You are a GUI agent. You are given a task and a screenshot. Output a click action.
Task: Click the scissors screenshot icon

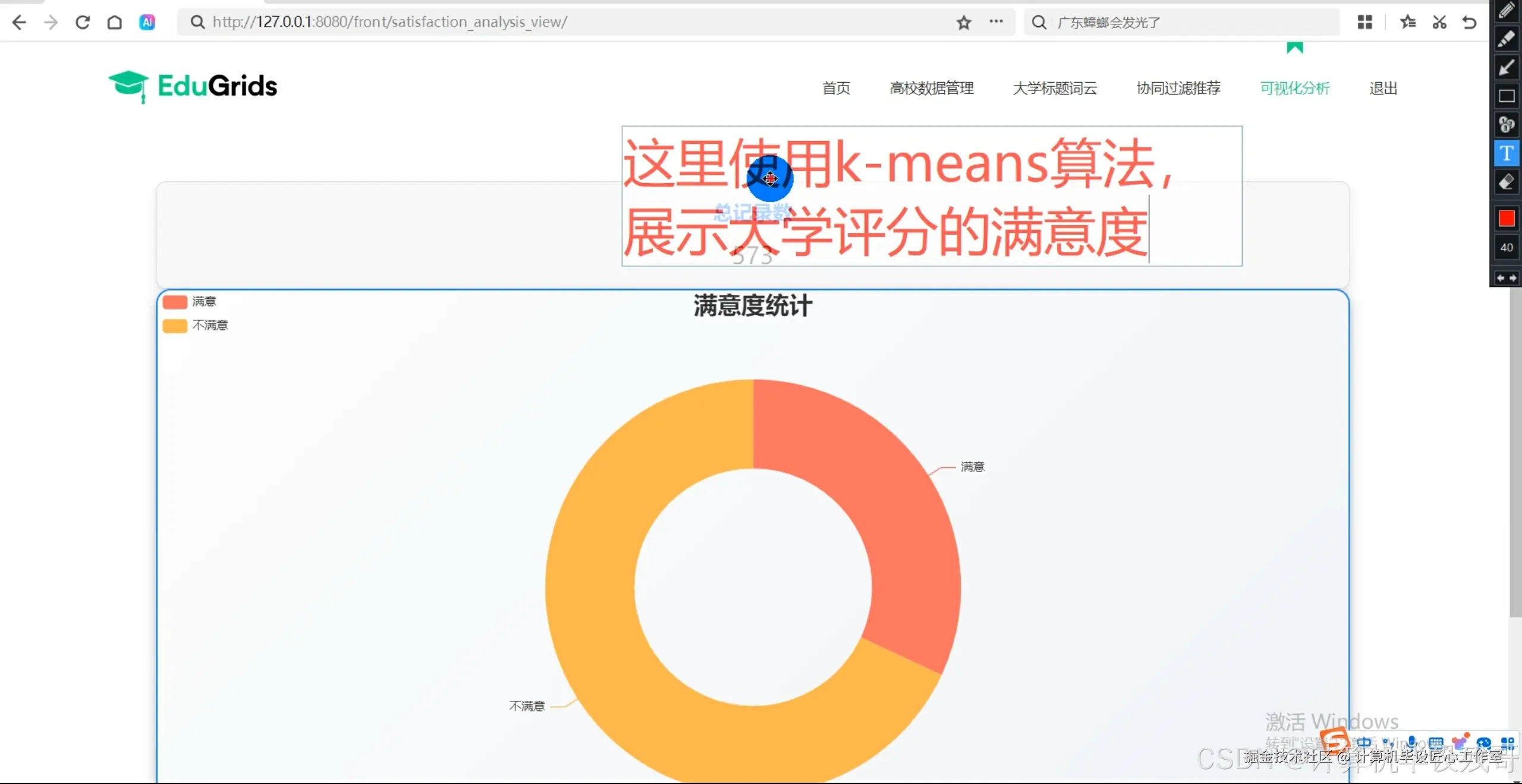click(1439, 23)
